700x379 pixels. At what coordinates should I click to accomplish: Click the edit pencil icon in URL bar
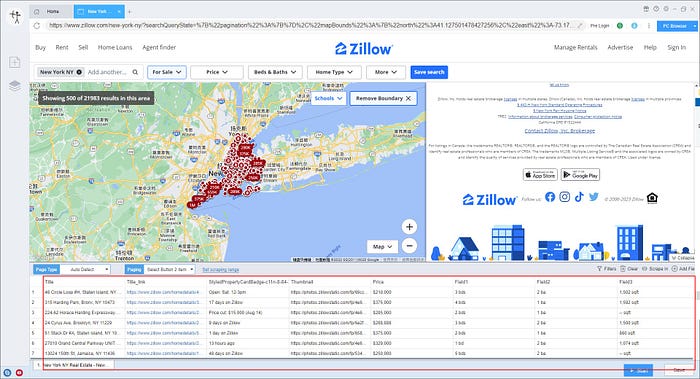(580, 26)
